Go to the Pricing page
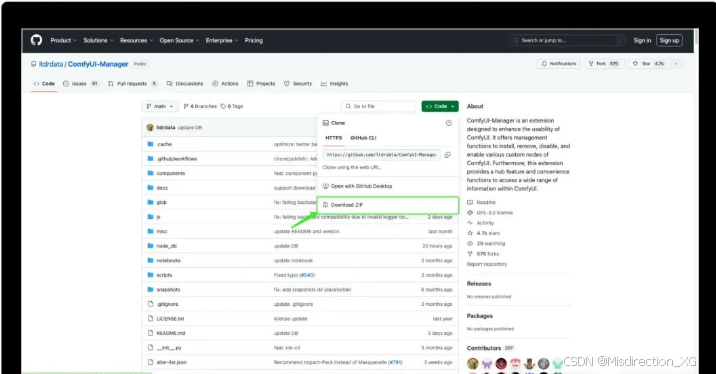716x374 pixels. (253, 41)
